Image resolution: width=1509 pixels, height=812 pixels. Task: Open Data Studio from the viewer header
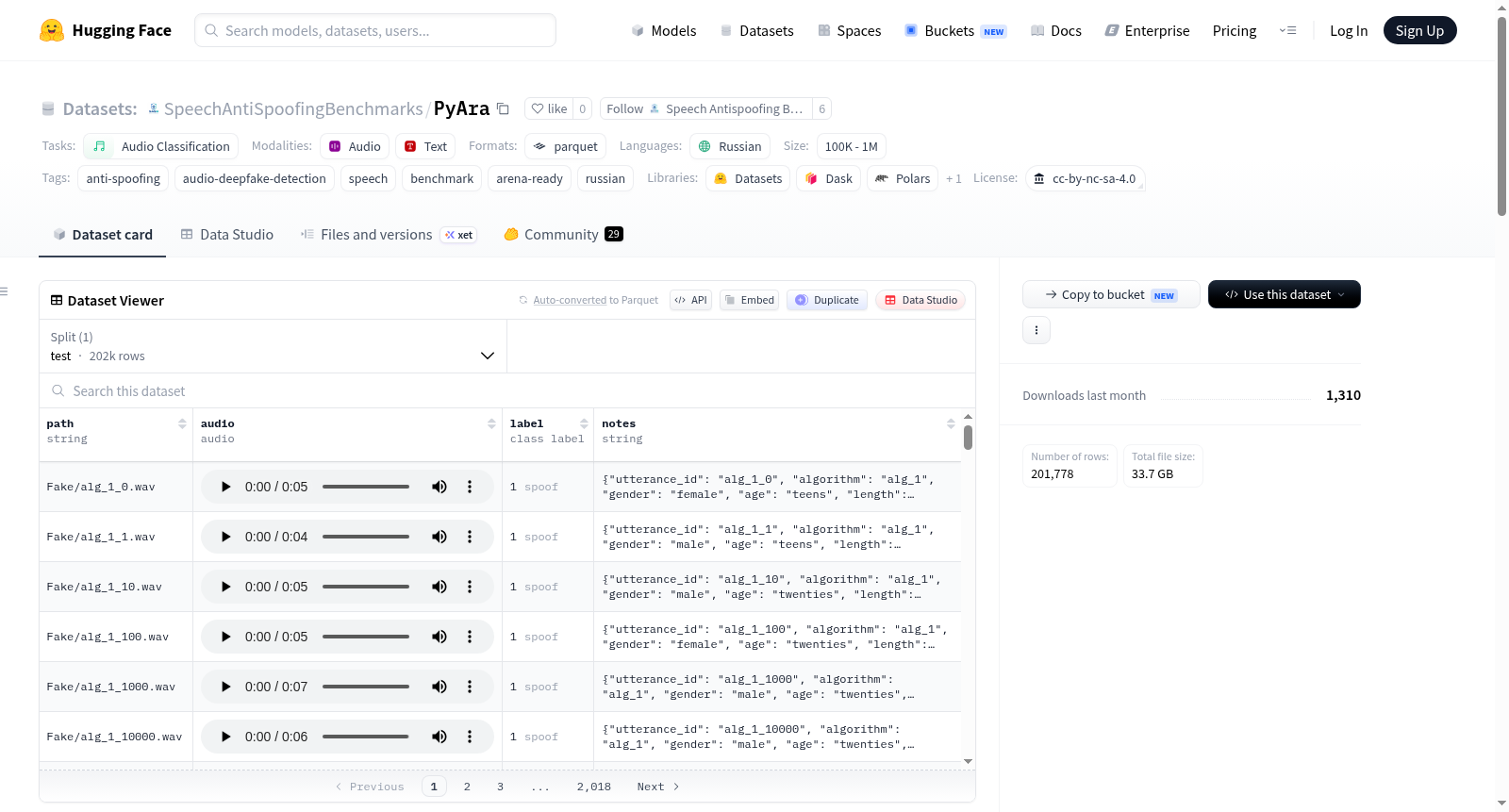(920, 300)
